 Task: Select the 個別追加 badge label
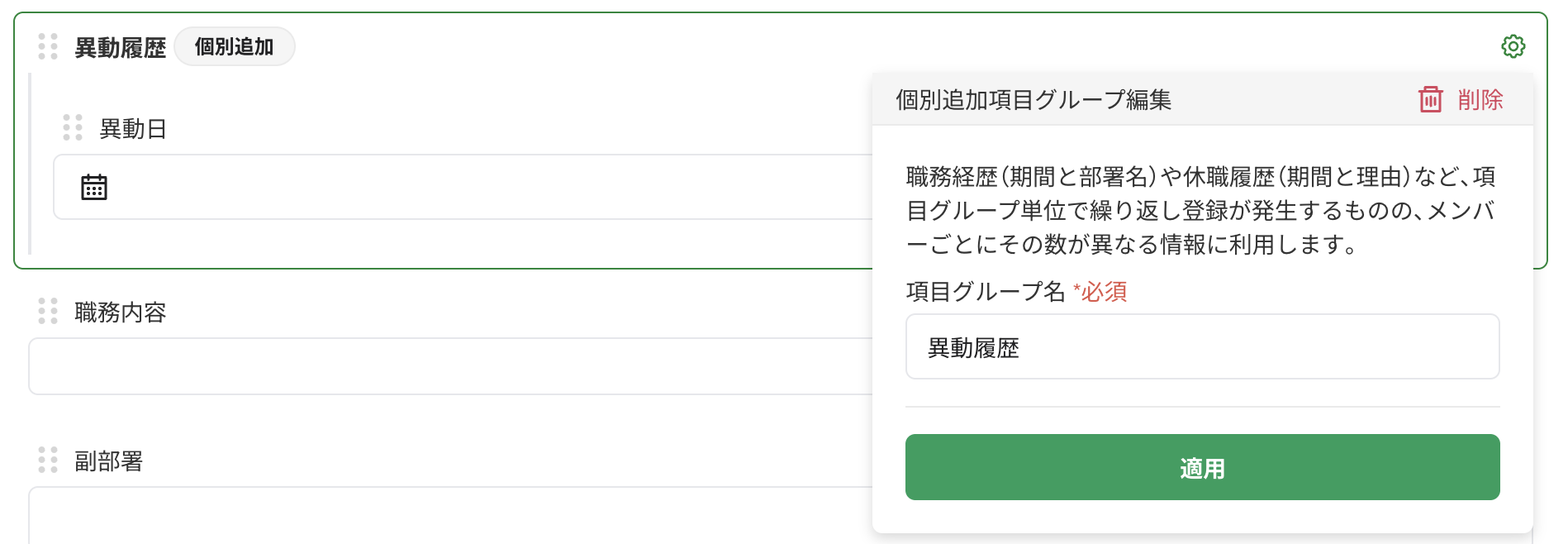tap(235, 47)
